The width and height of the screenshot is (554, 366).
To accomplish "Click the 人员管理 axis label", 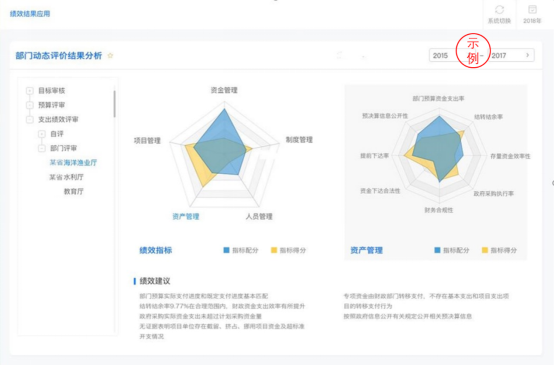I will (259, 217).
